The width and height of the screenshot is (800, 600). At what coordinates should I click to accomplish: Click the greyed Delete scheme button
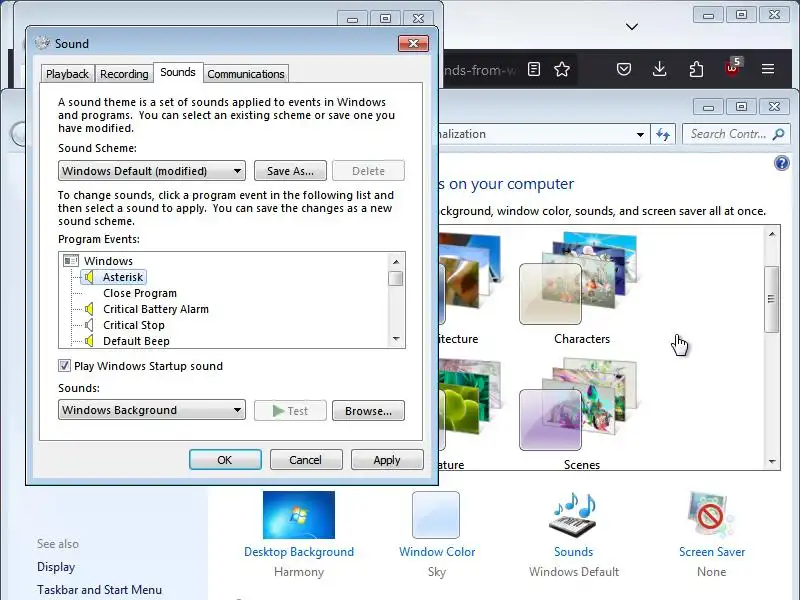[x=368, y=171]
